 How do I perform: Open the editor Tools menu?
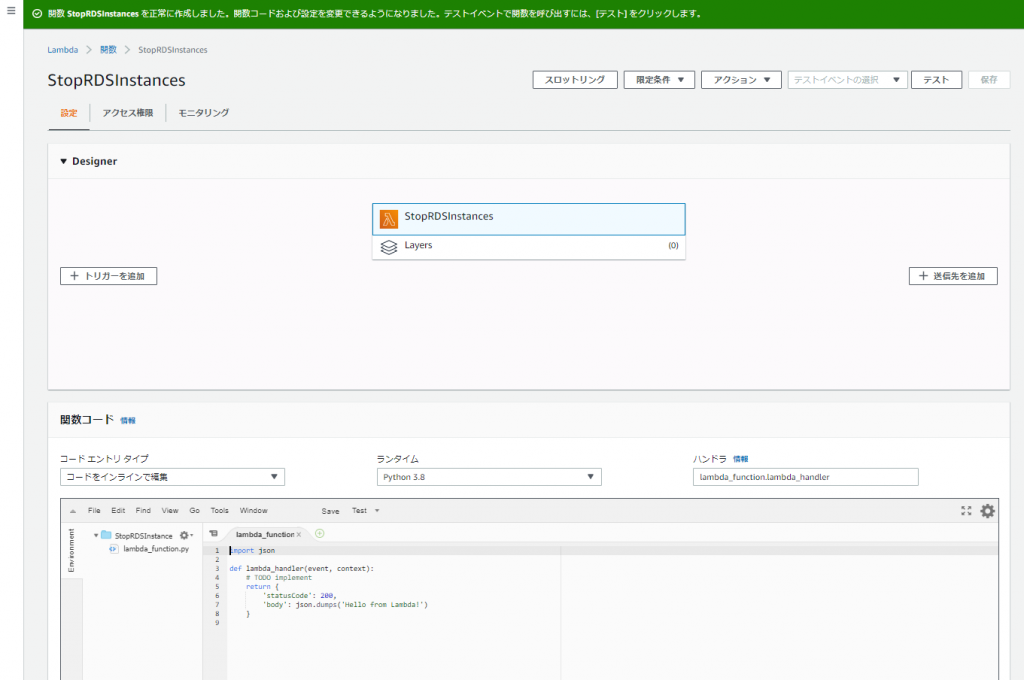coord(219,511)
